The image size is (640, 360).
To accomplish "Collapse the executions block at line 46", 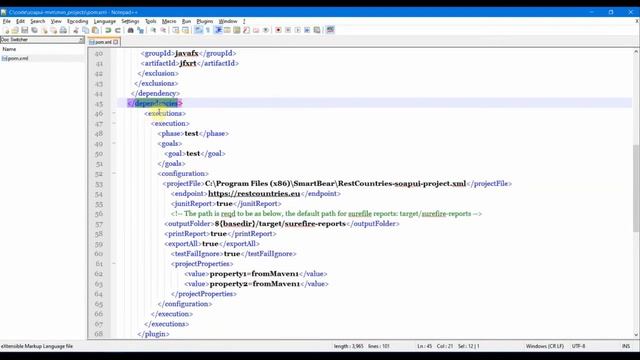I will (x=114, y=113).
